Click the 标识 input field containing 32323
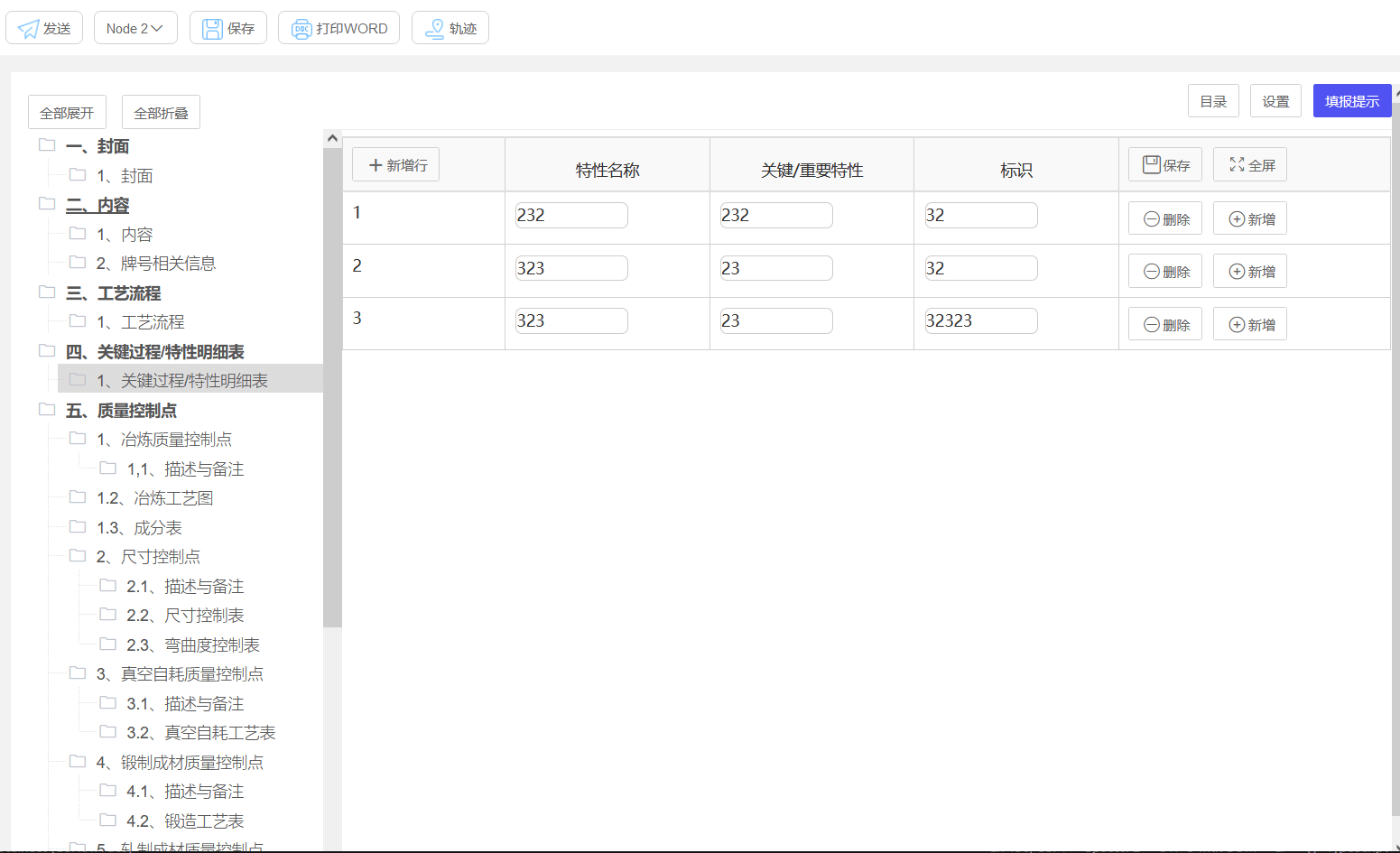Screen dimensions: 1400x853 pyautogui.click(x=981, y=320)
